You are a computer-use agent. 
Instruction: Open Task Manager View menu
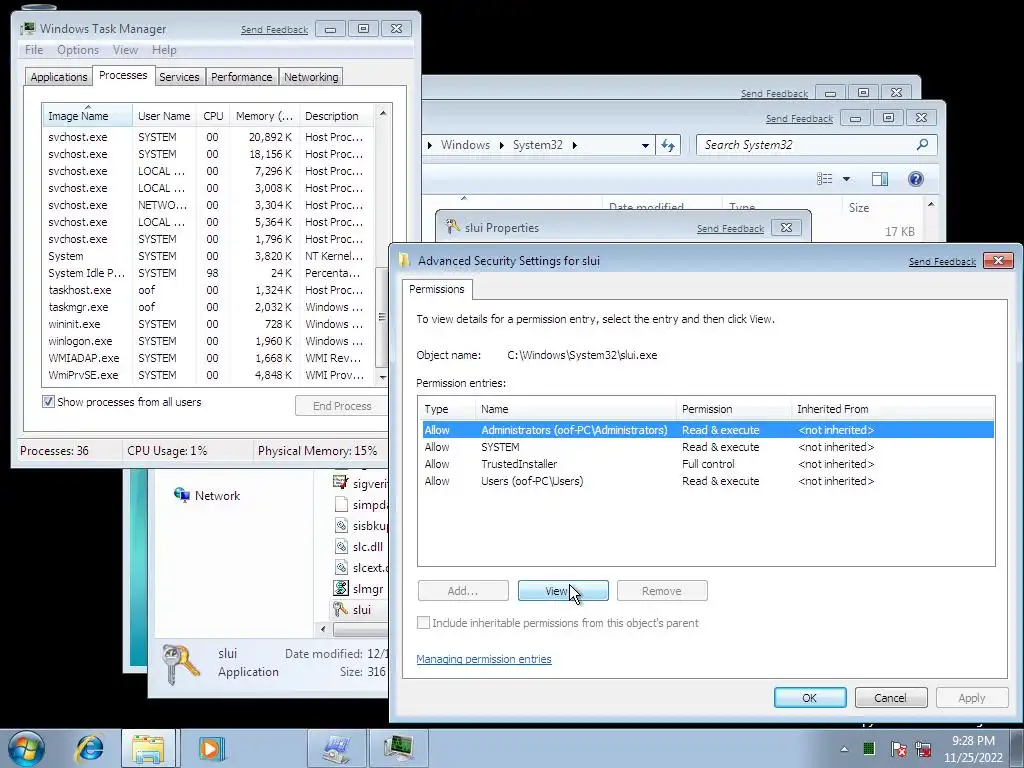[x=125, y=50]
